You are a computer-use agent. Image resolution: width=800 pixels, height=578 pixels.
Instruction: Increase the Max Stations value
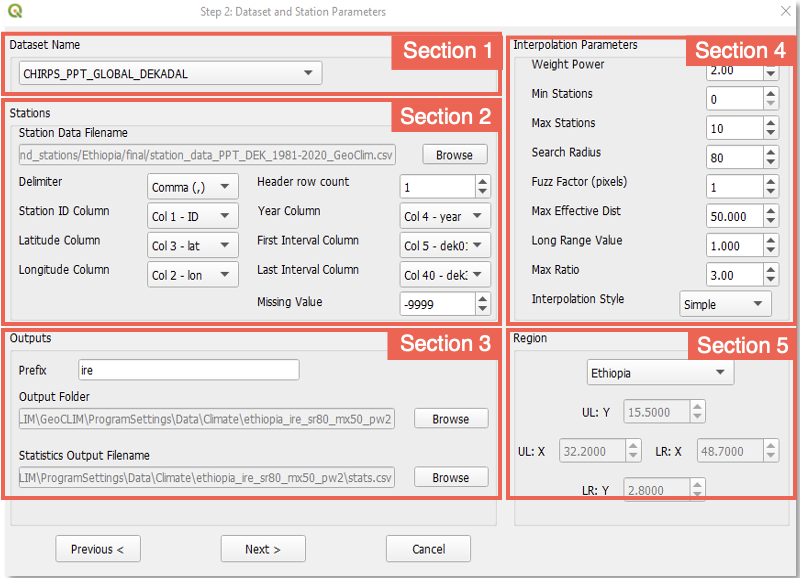tap(770, 123)
